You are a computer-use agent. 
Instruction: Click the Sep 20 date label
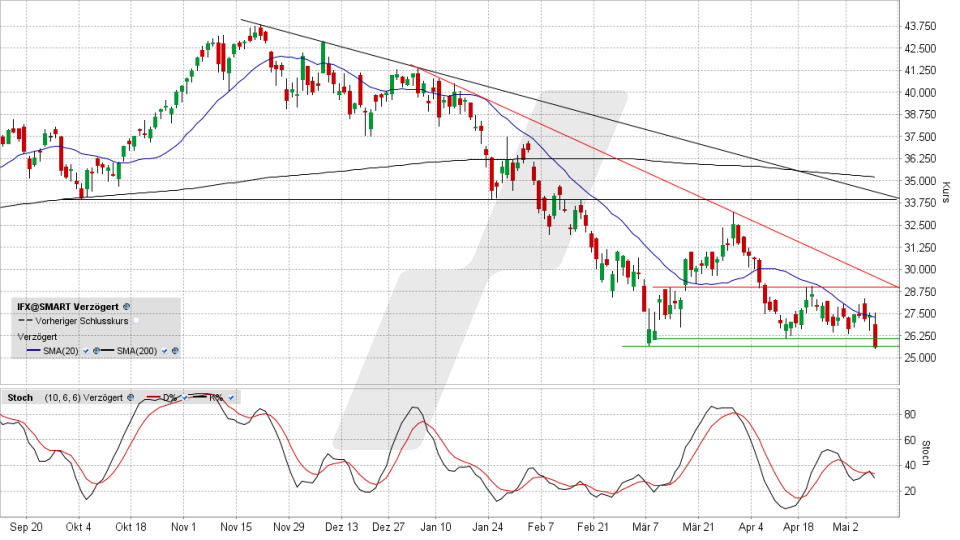pos(26,527)
